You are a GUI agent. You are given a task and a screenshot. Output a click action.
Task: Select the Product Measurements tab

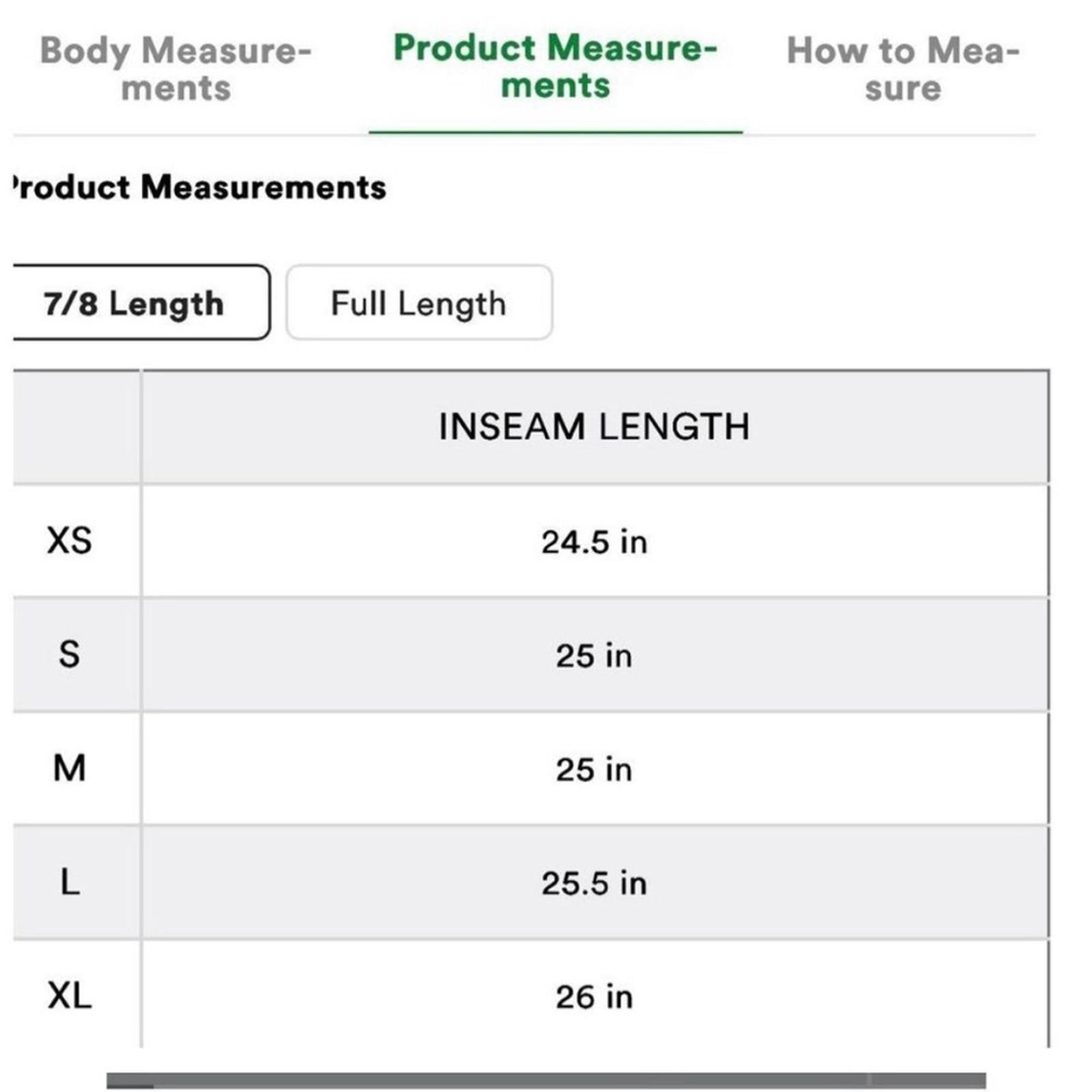[x=555, y=67]
